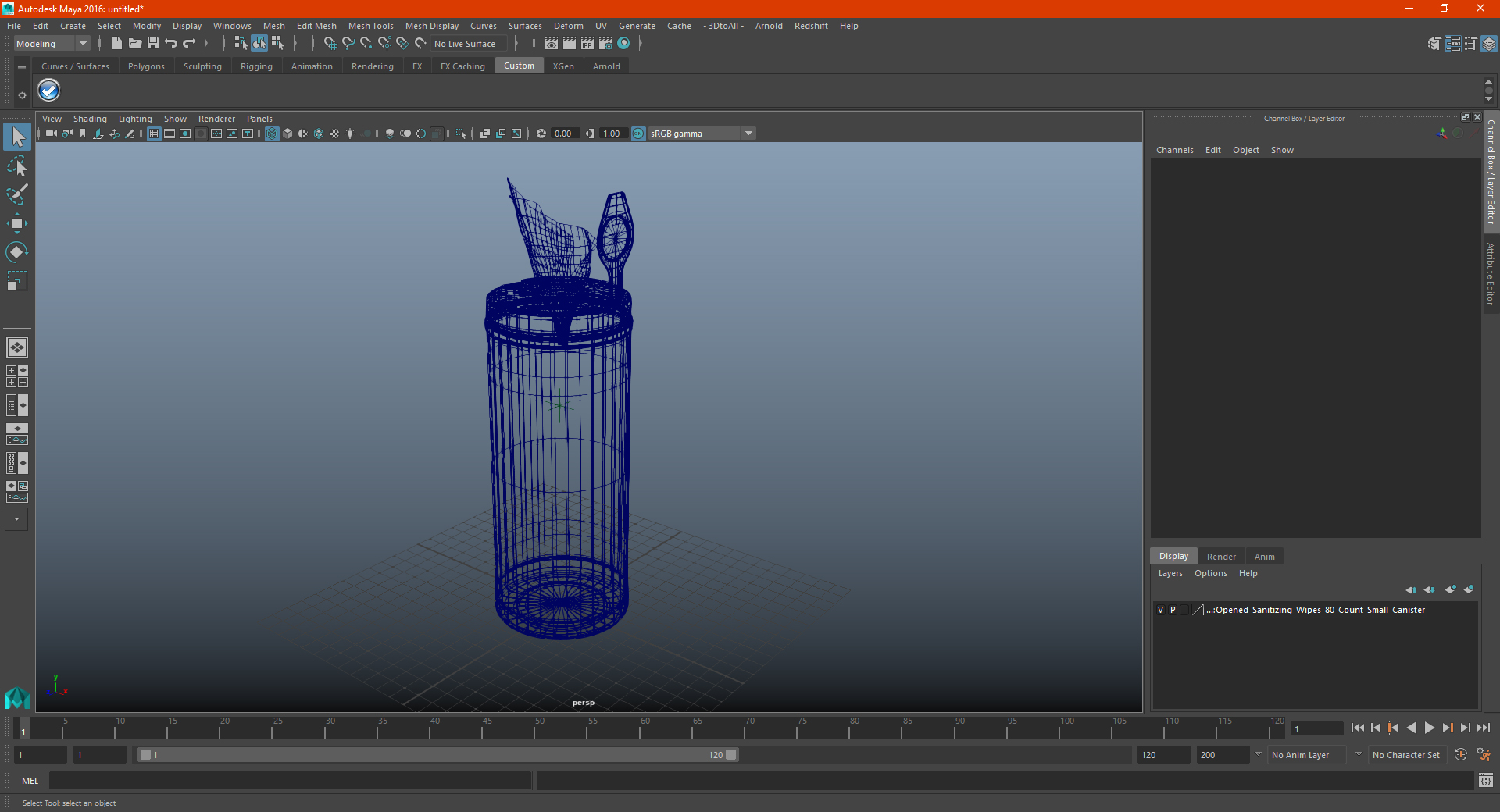This screenshot has width=1500, height=812.
Task: Activate the Scale tool
Action: tap(16, 281)
